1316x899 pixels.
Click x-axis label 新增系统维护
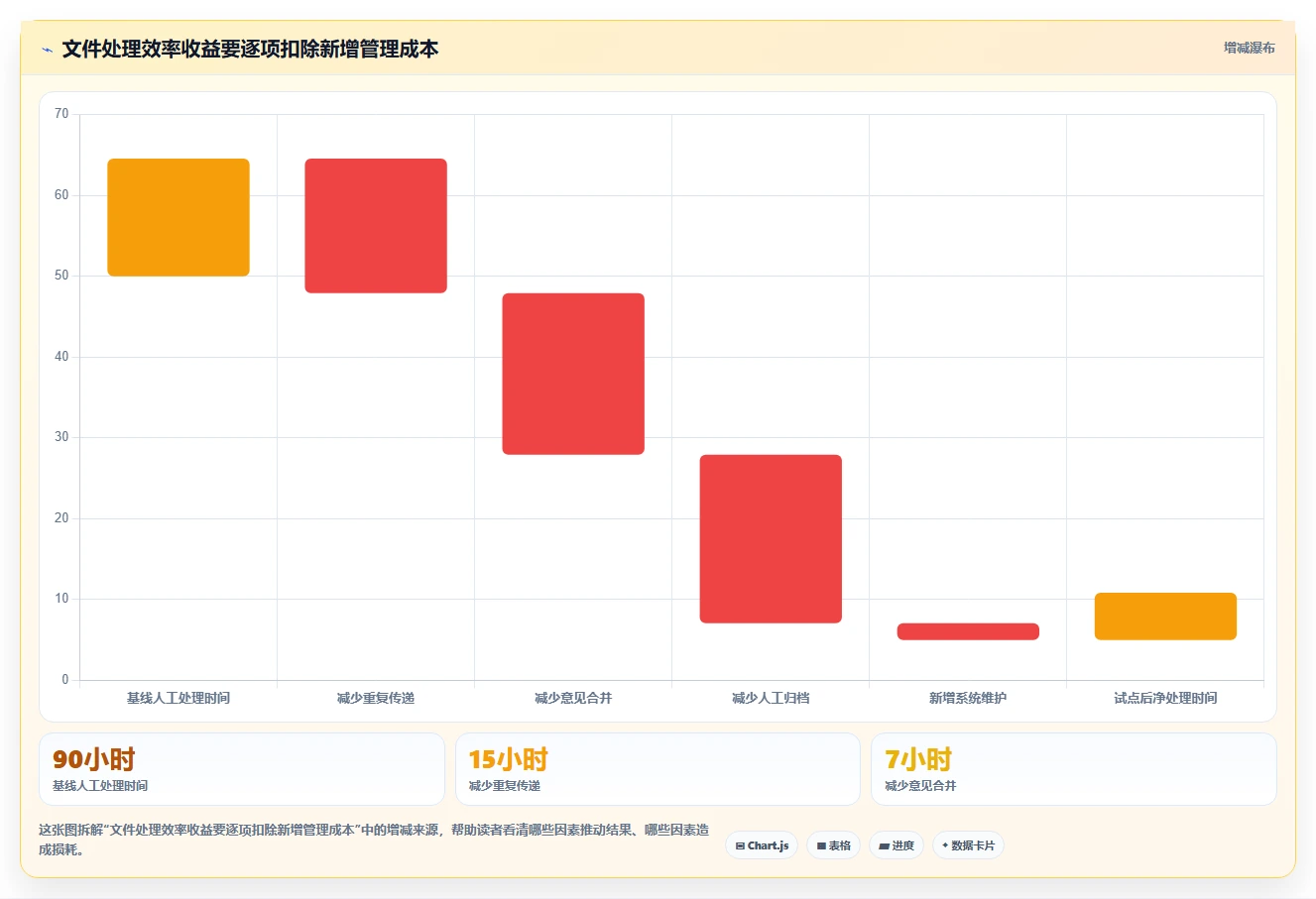968,698
